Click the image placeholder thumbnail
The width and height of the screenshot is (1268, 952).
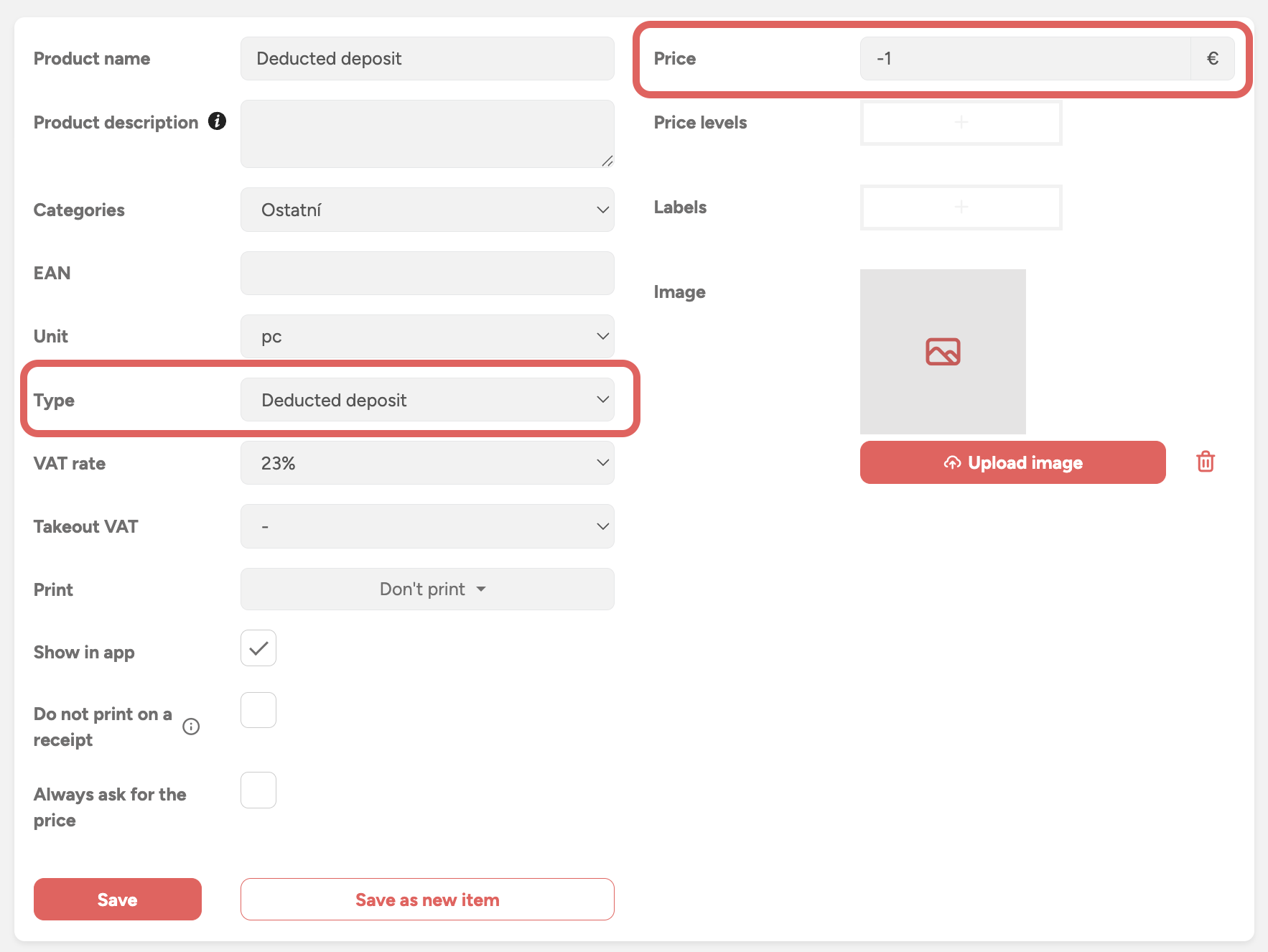click(x=942, y=351)
